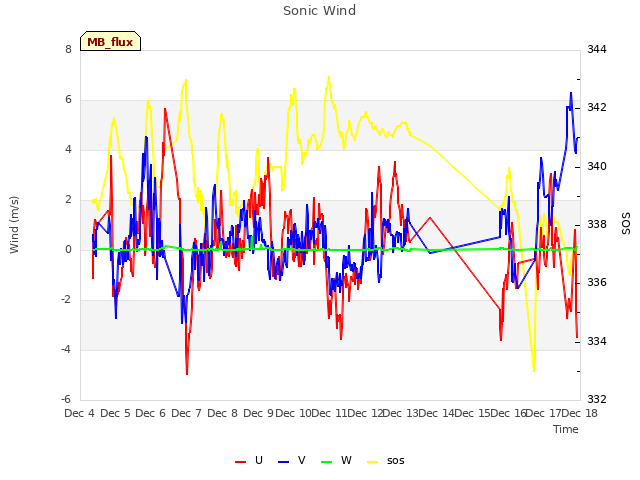Click the left axis value -4
This screenshot has width=640, height=480.
(x=66, y=349)
